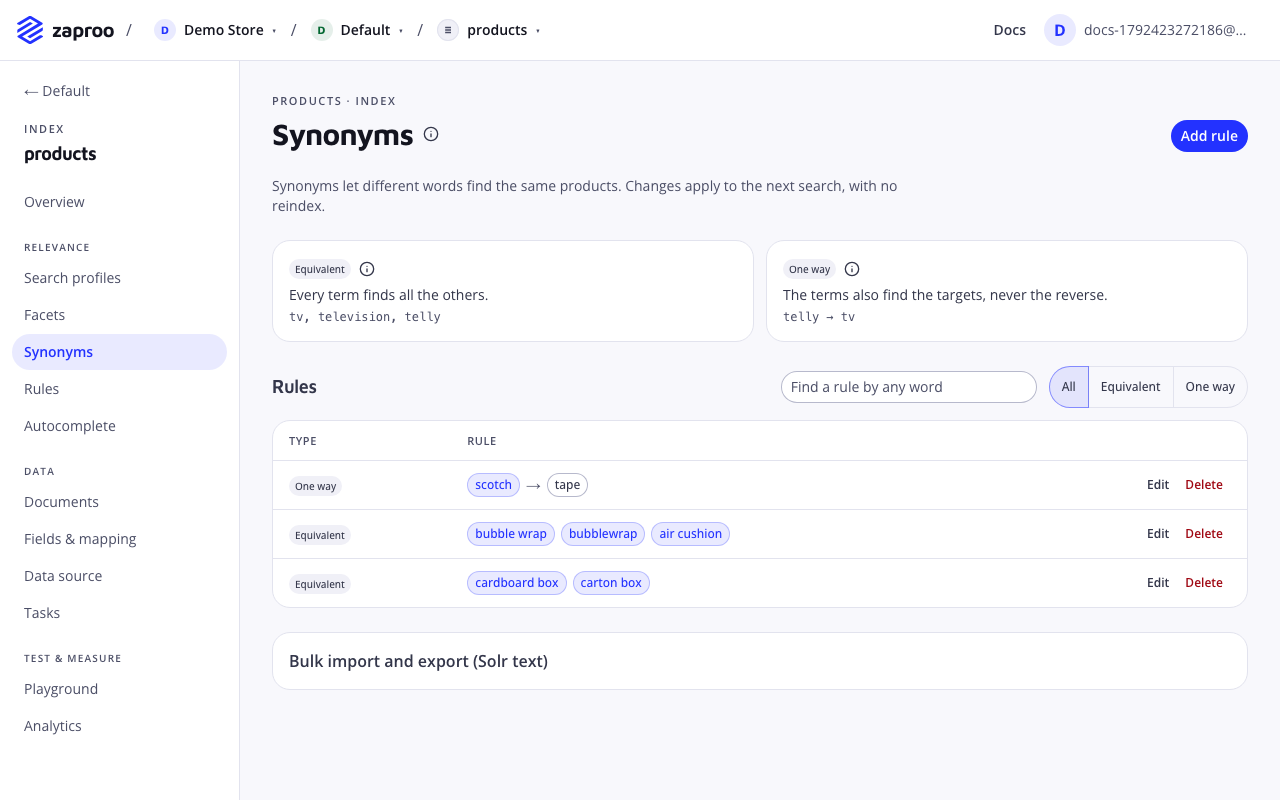Open the Playground page
The image size is (1280, 800).
pos(119,689)
